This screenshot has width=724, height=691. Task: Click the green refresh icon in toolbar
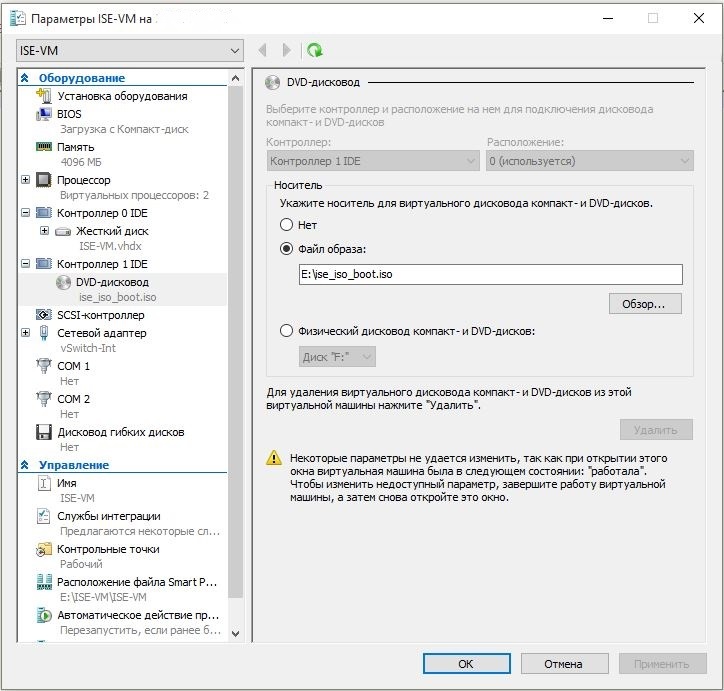point(315,50)
